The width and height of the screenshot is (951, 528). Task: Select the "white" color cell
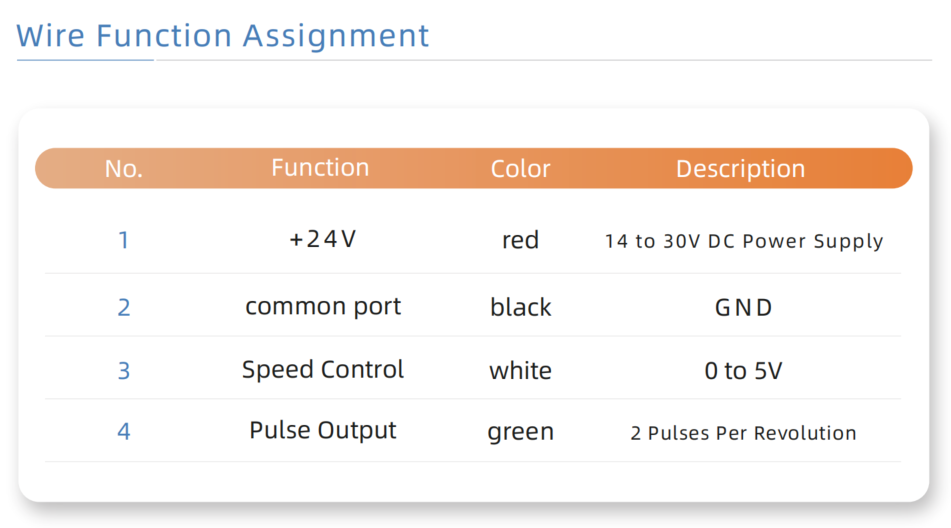point(520,371)
